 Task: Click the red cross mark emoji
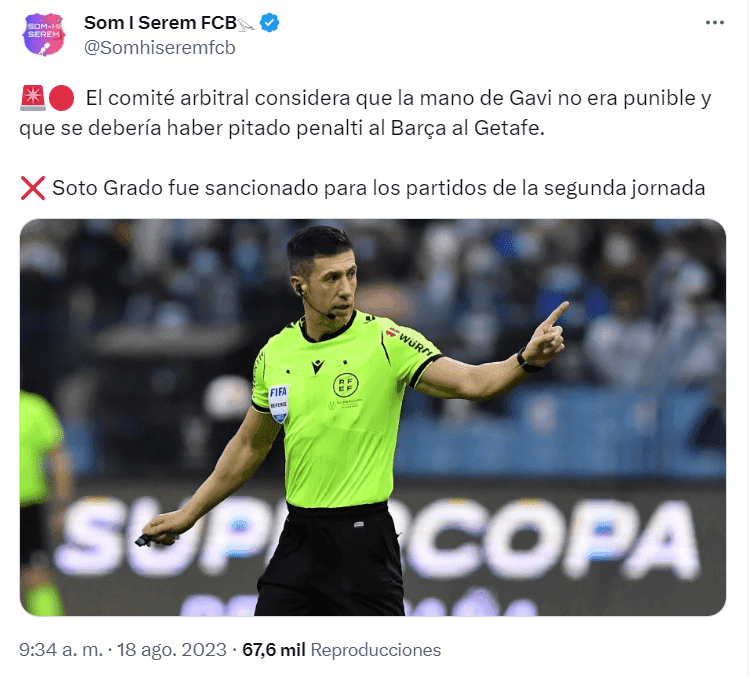(33, 188)
